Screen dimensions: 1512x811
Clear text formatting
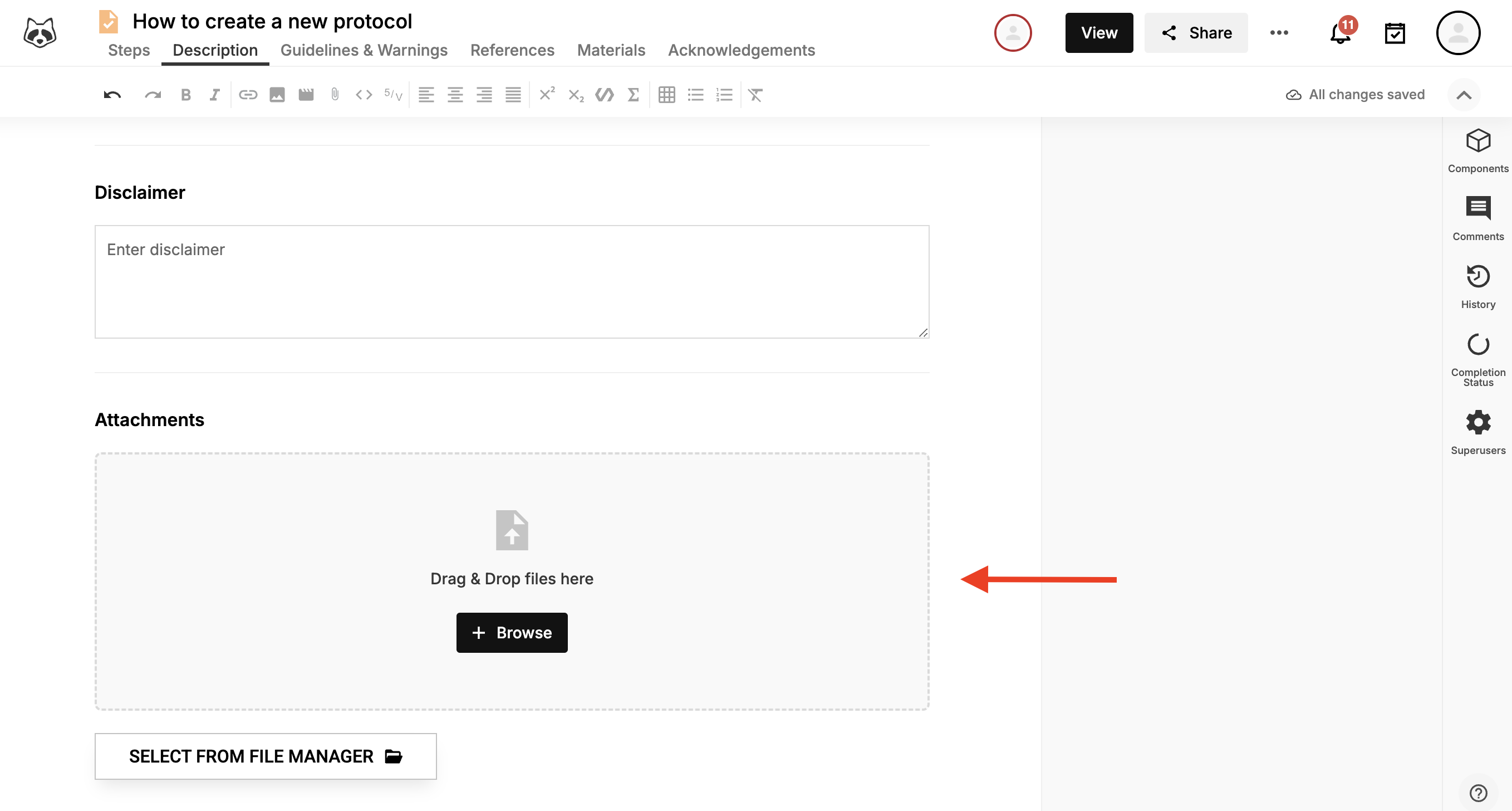pyautogui.click(x=755, y=95)
